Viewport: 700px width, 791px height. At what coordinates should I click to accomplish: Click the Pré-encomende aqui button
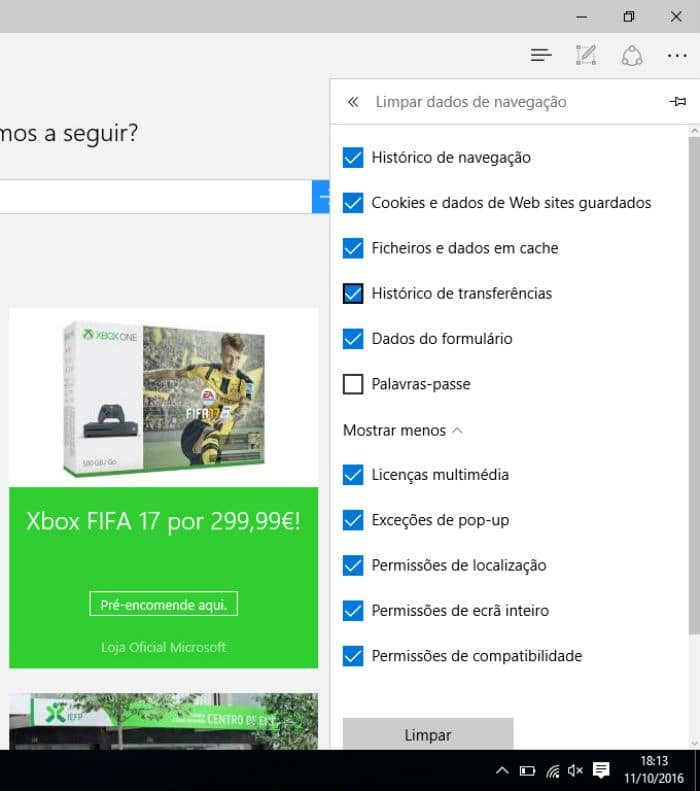pyautogui.click(x=163, y=604)
